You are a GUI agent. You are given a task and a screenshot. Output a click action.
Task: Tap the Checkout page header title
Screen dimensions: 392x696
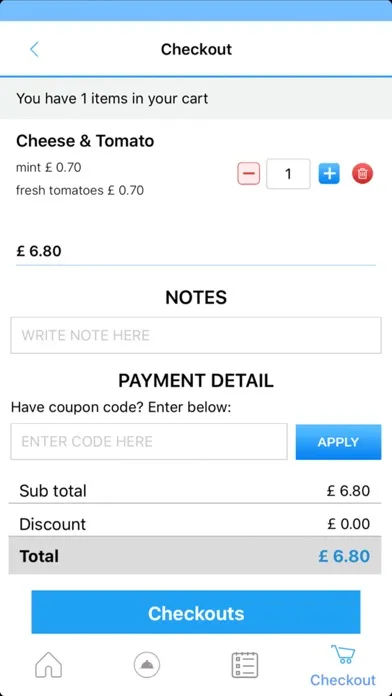196,49
